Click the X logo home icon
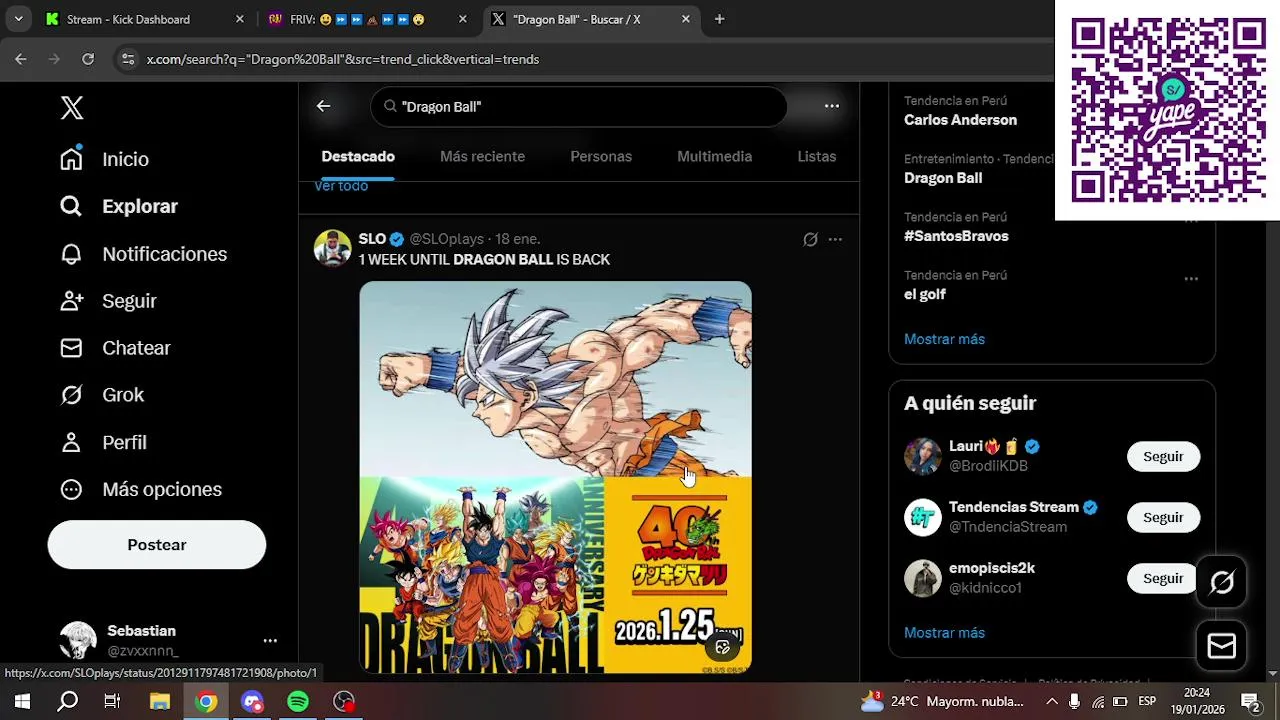This screenshot has height=720, width=1280. 72,108
